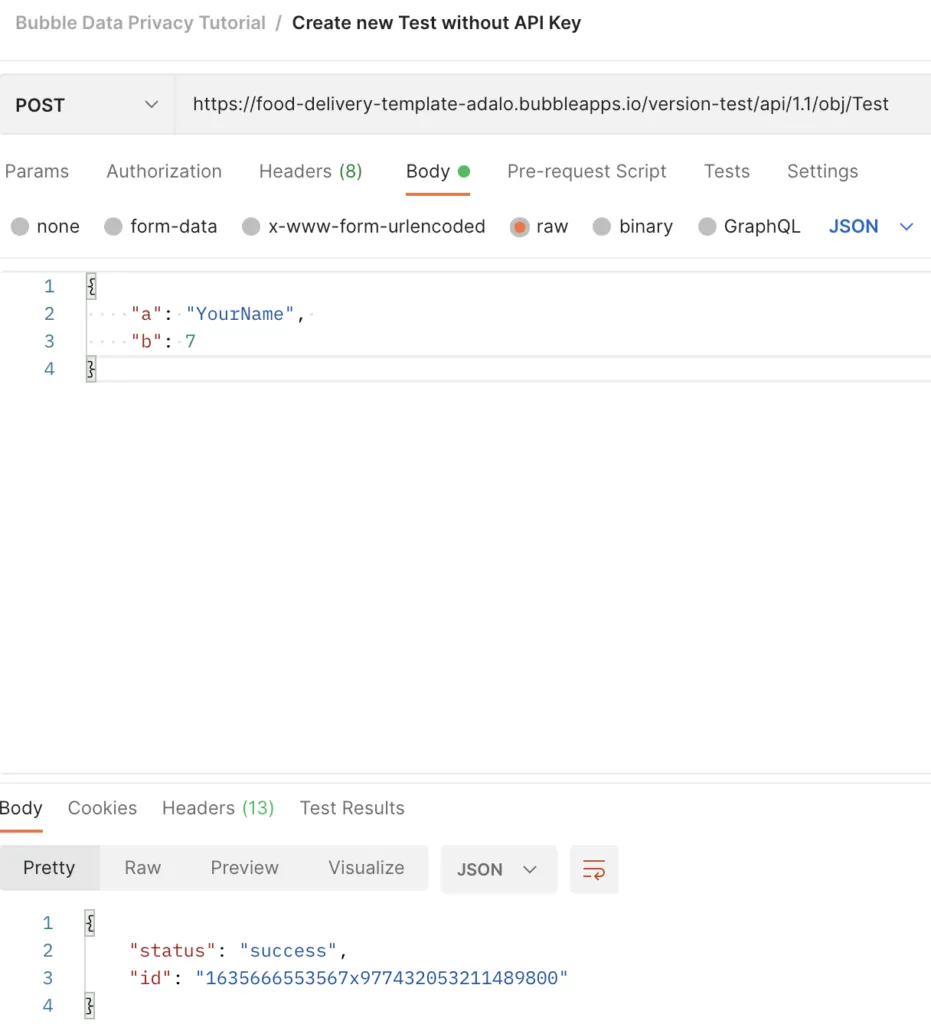Switch to the Tests tab
Image resolution: width=931 pixels, height=1024 pixels.
tap(726, 171)
